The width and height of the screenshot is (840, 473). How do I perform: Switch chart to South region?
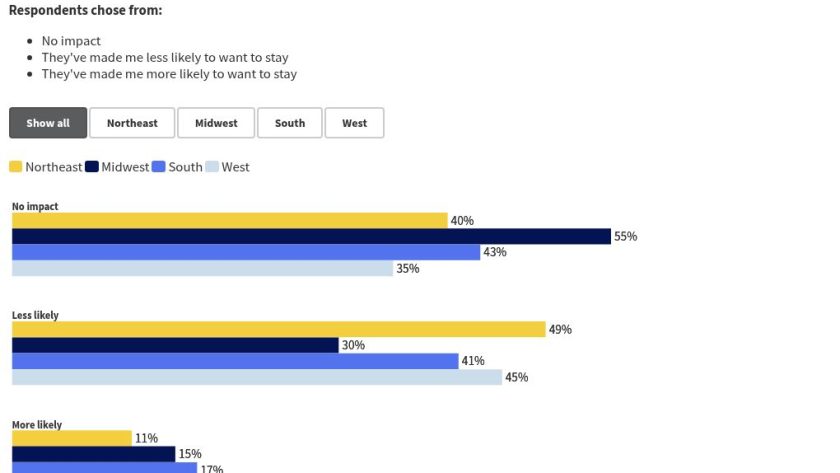pos(290,123)
